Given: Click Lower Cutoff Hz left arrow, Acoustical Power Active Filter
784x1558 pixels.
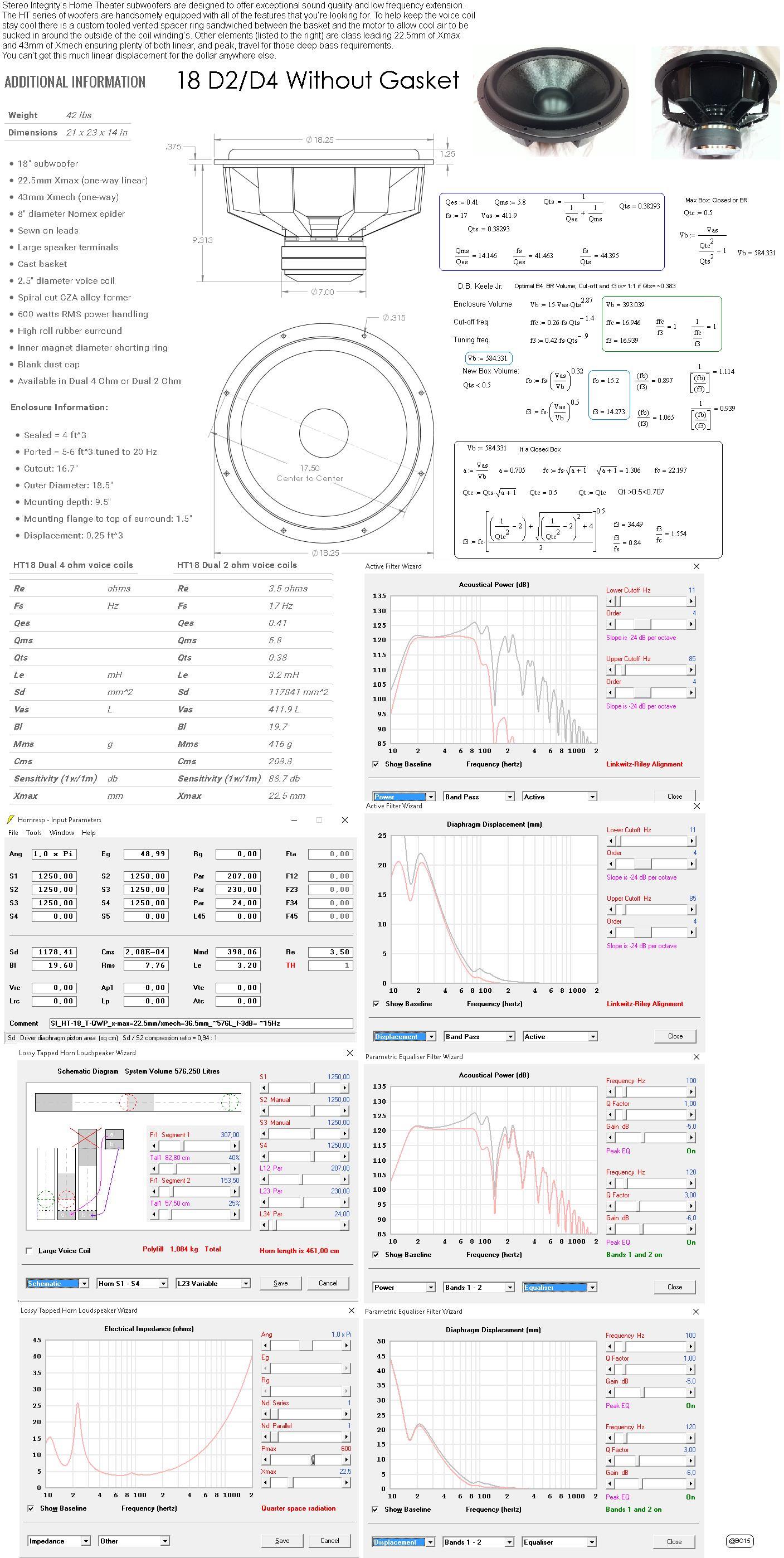Looking at the screenshot, I should click(611, 601).
